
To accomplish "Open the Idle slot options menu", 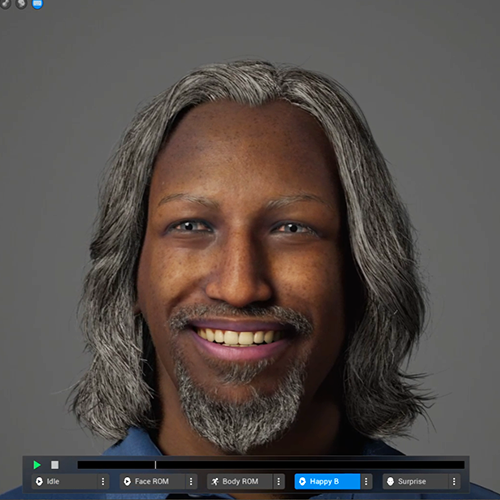I will point(103,481).
